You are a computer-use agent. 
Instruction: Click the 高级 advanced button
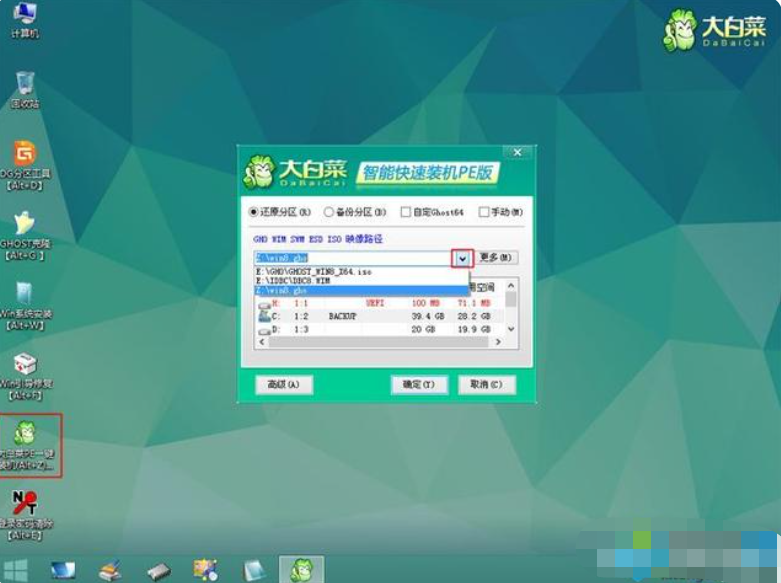tap(284, 385)
